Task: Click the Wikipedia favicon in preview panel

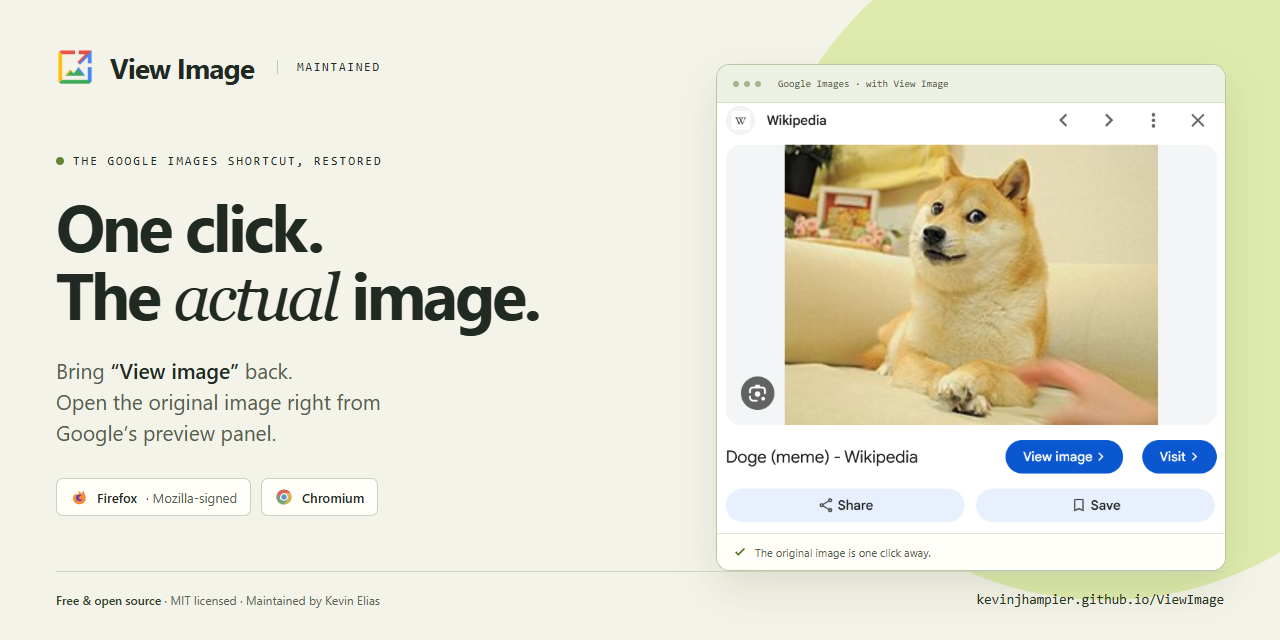Action: click(740, 121)
